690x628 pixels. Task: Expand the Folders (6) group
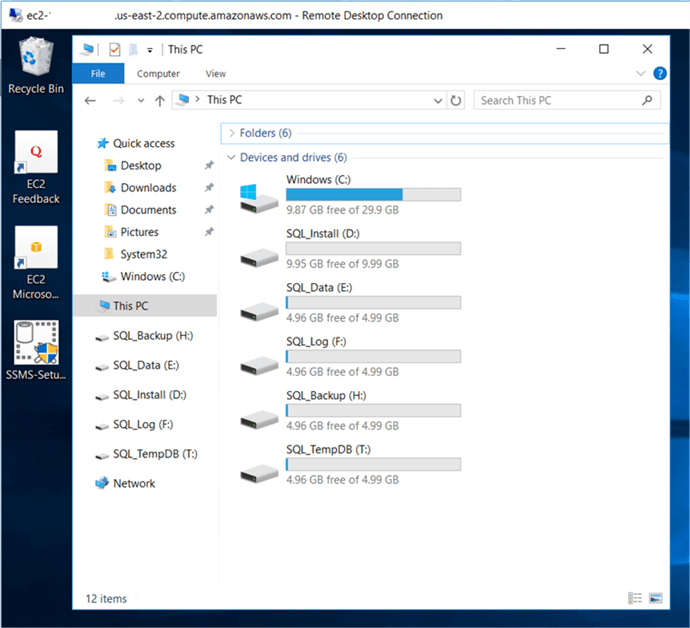point(232,133)
